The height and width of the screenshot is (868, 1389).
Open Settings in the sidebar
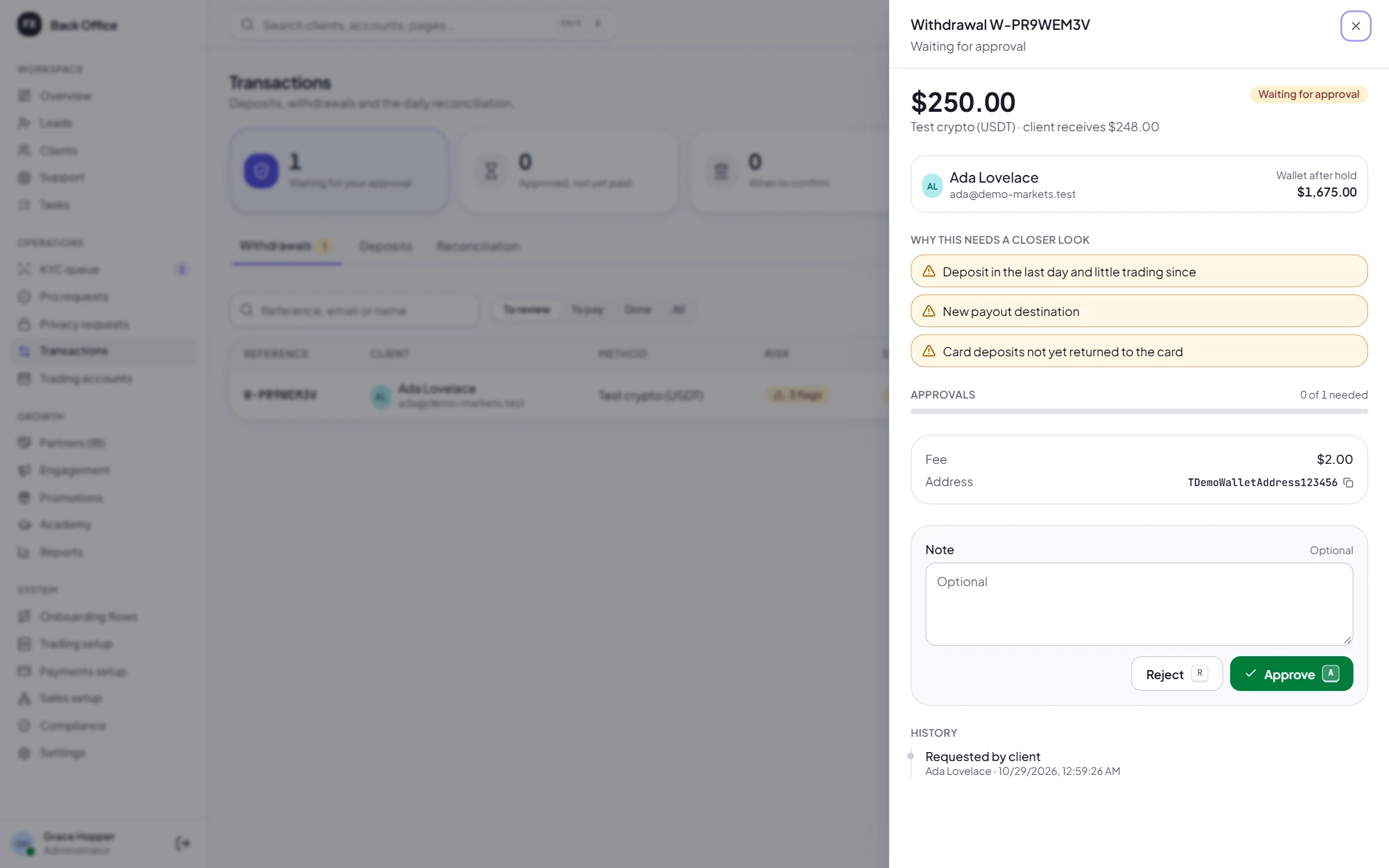point(104,753)
